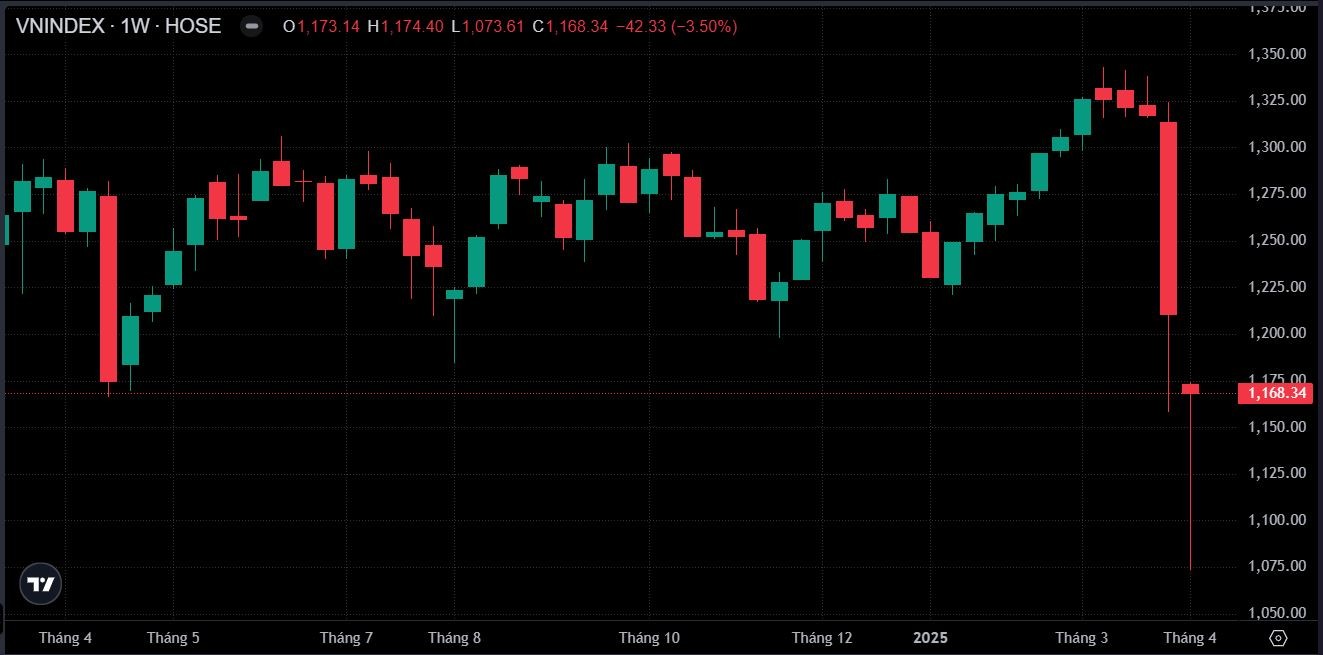Image resolution: width=1323 pixels, height=655 pixels.
Task: Click the 1,100.00 price axis label
Action: point(1277,520)
